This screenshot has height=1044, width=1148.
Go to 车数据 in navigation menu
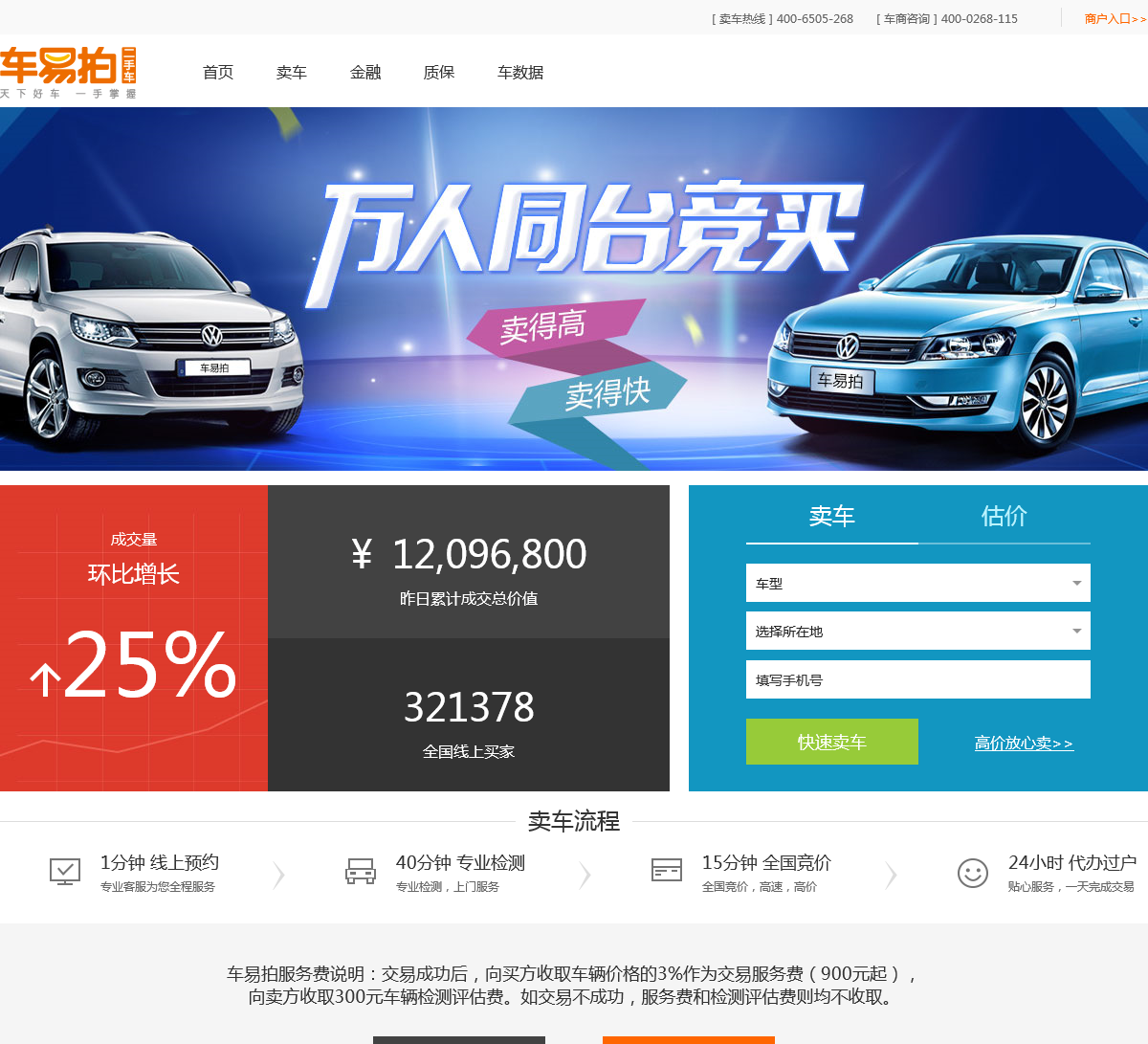click(520, 73)
